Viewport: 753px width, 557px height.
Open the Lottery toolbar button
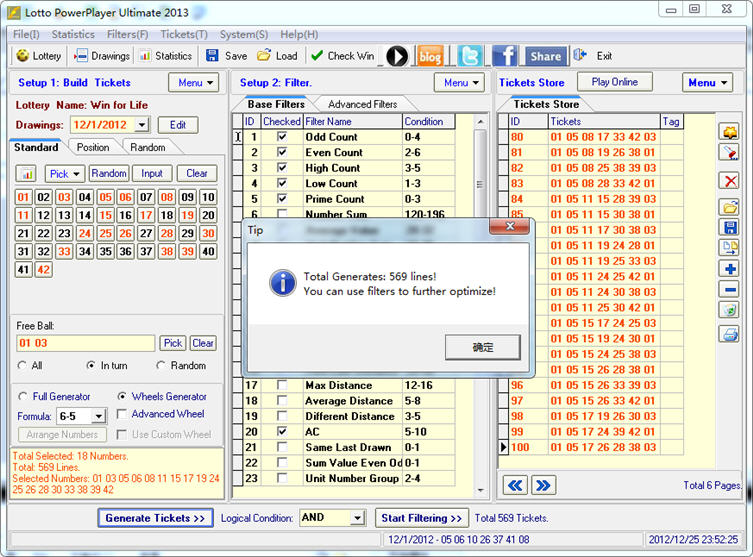pos(38,56)
